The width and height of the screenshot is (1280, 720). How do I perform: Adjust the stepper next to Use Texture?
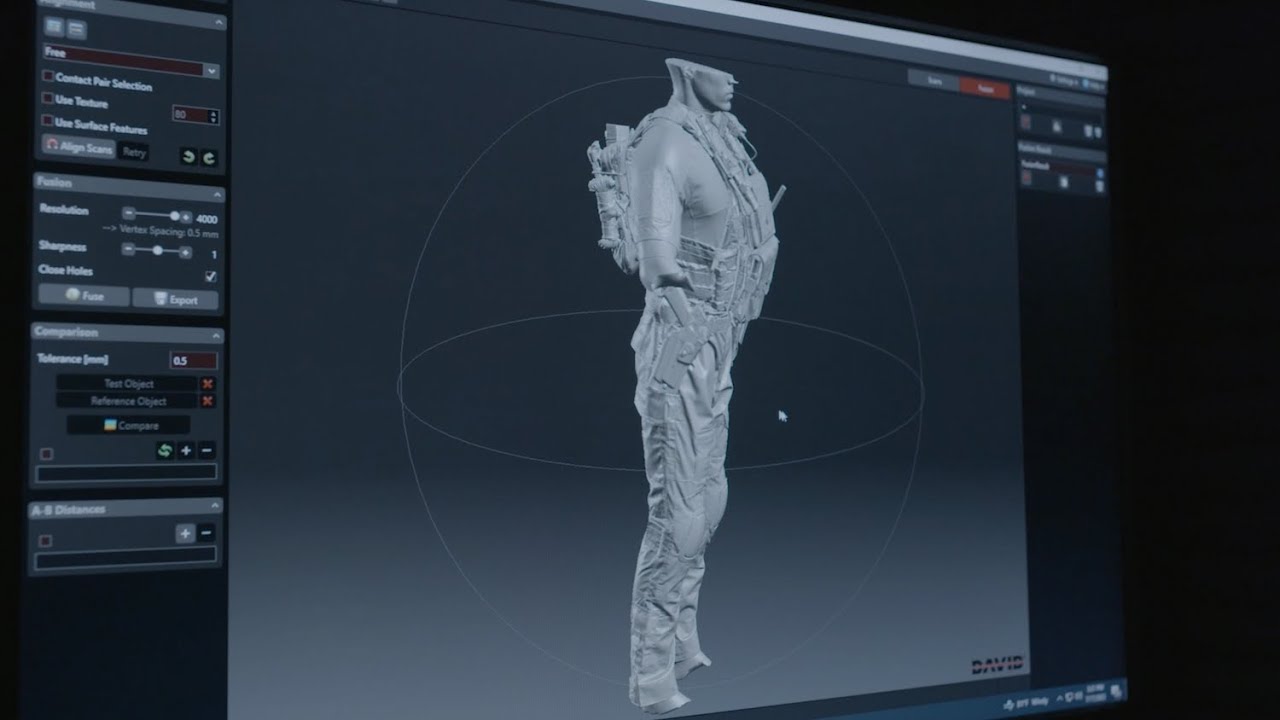pyautogui.click(x=215, y=117)
